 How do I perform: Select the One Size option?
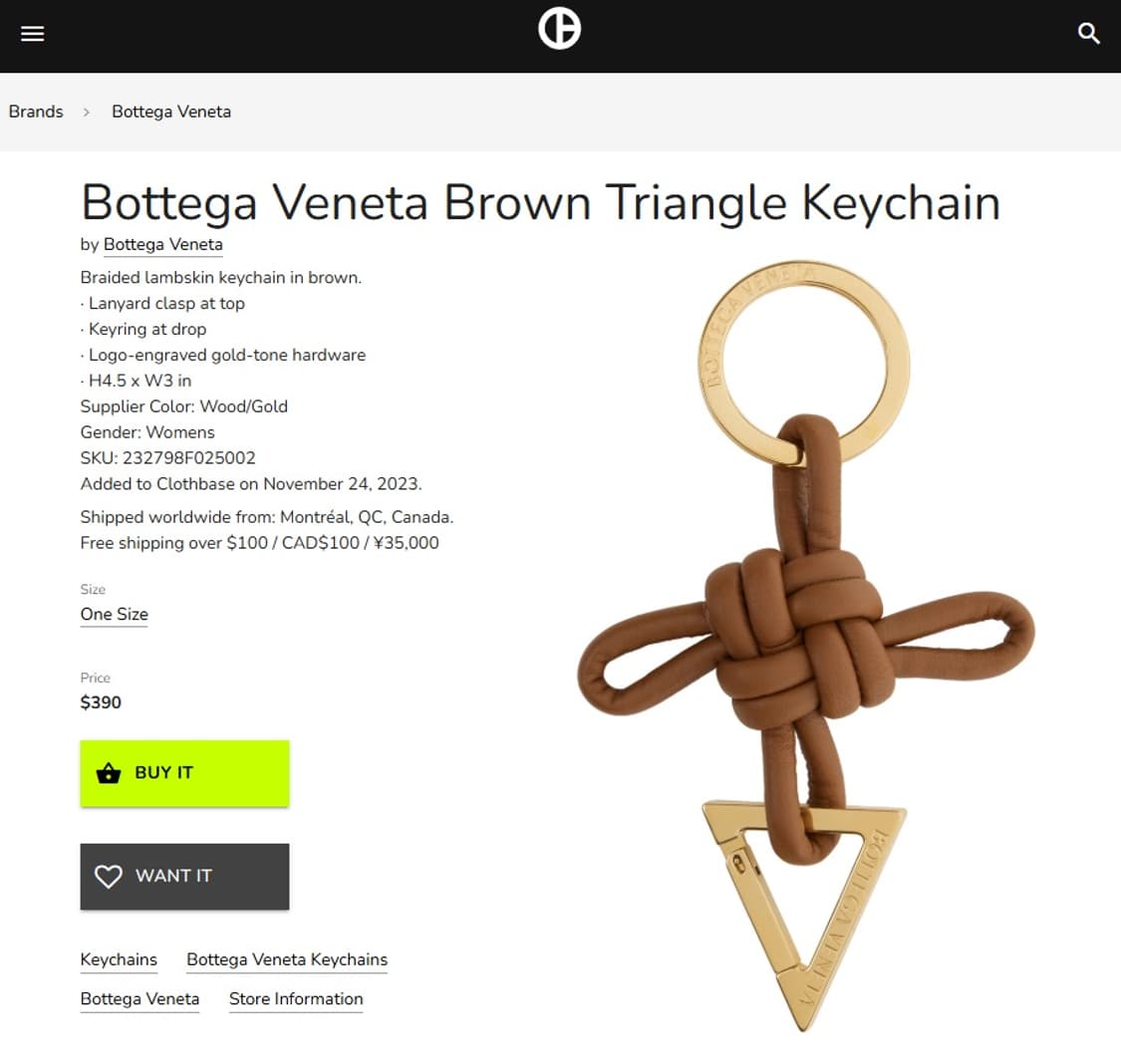[115, 614]
